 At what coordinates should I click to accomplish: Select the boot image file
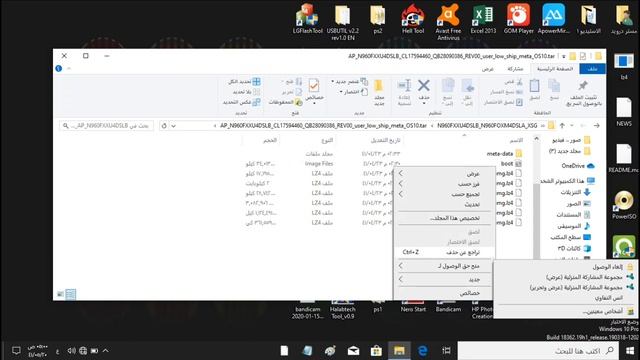pyautogui.click(x=511, y=164)
